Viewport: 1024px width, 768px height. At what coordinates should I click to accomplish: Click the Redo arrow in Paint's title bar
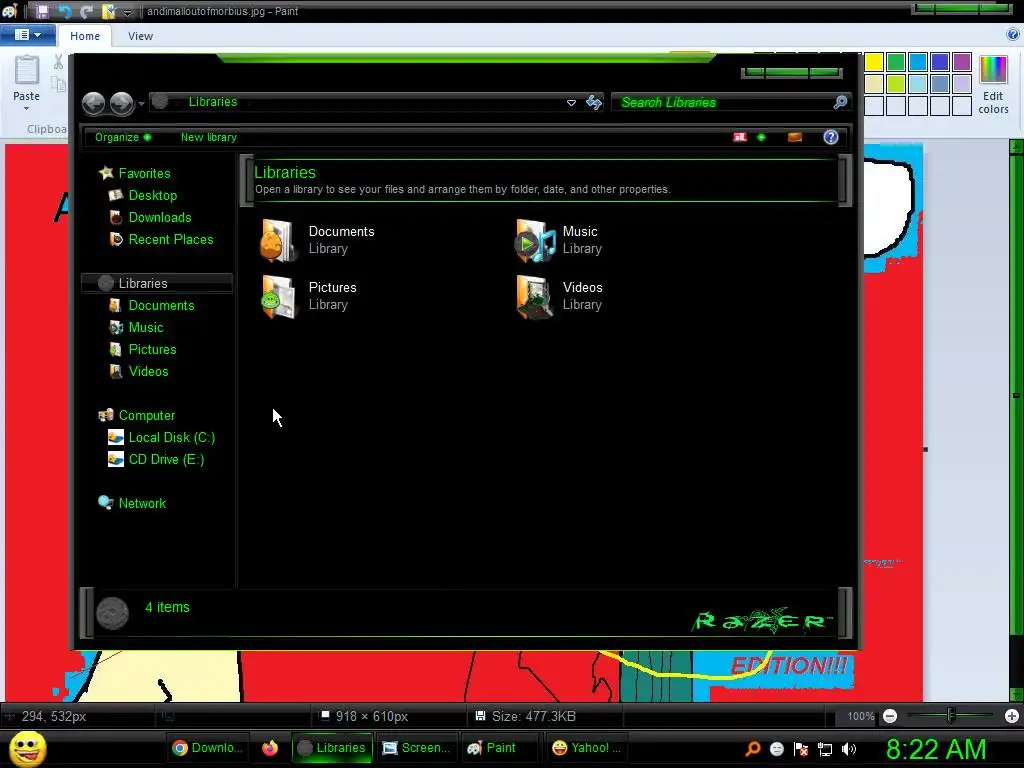(x=86, y=11)
